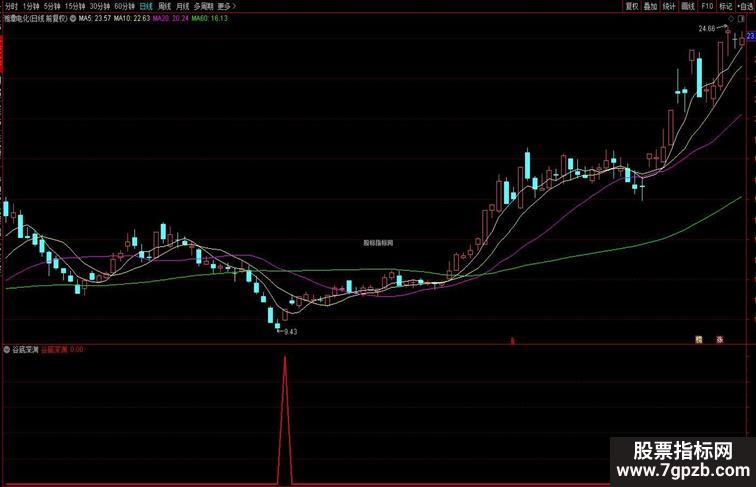Open the 统计 statistics button

click(x=669, y=6)
